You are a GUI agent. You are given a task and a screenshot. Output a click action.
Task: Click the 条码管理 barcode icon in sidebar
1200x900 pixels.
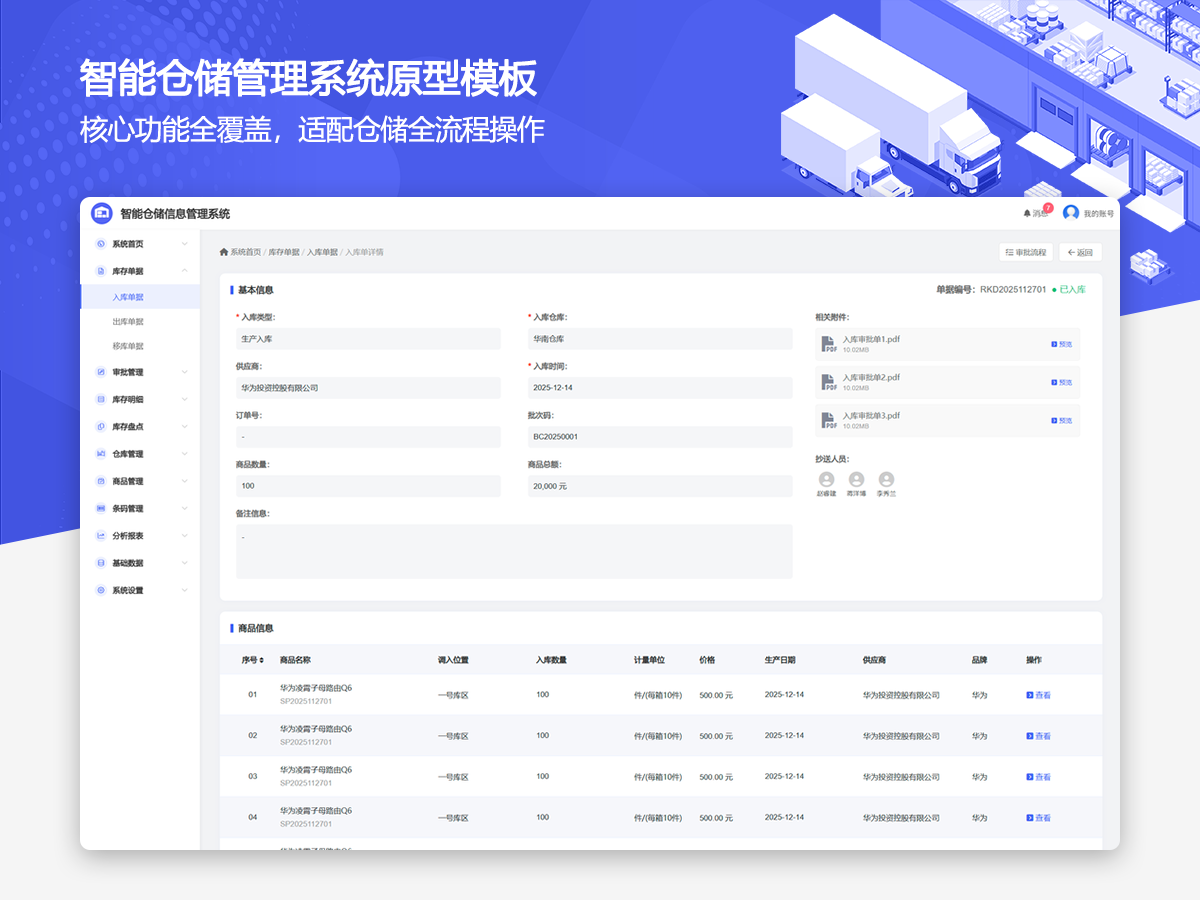[x=100, y=509]
